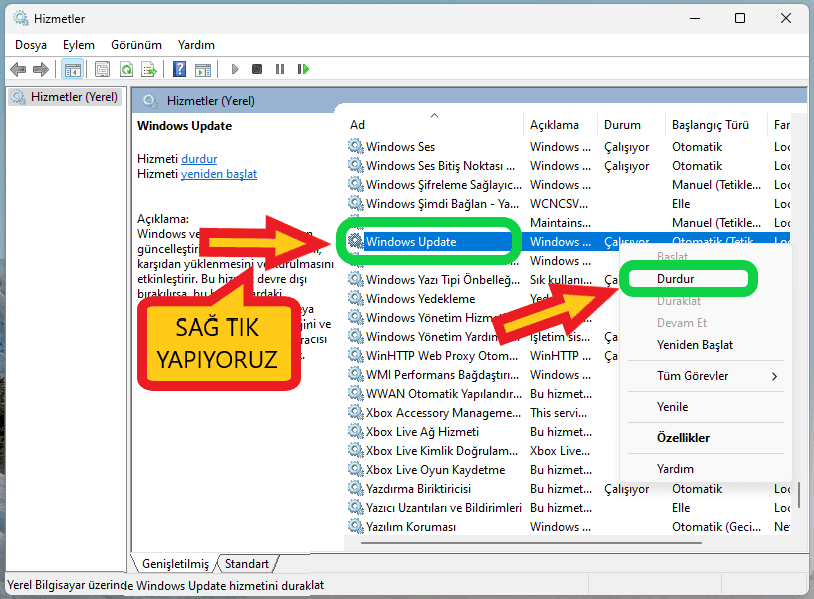Image resolution: width=814 pixels, height=599 pixels.
Task: Select WWAN Otomatik Yapılandırma service row
Action: (483, 393)
